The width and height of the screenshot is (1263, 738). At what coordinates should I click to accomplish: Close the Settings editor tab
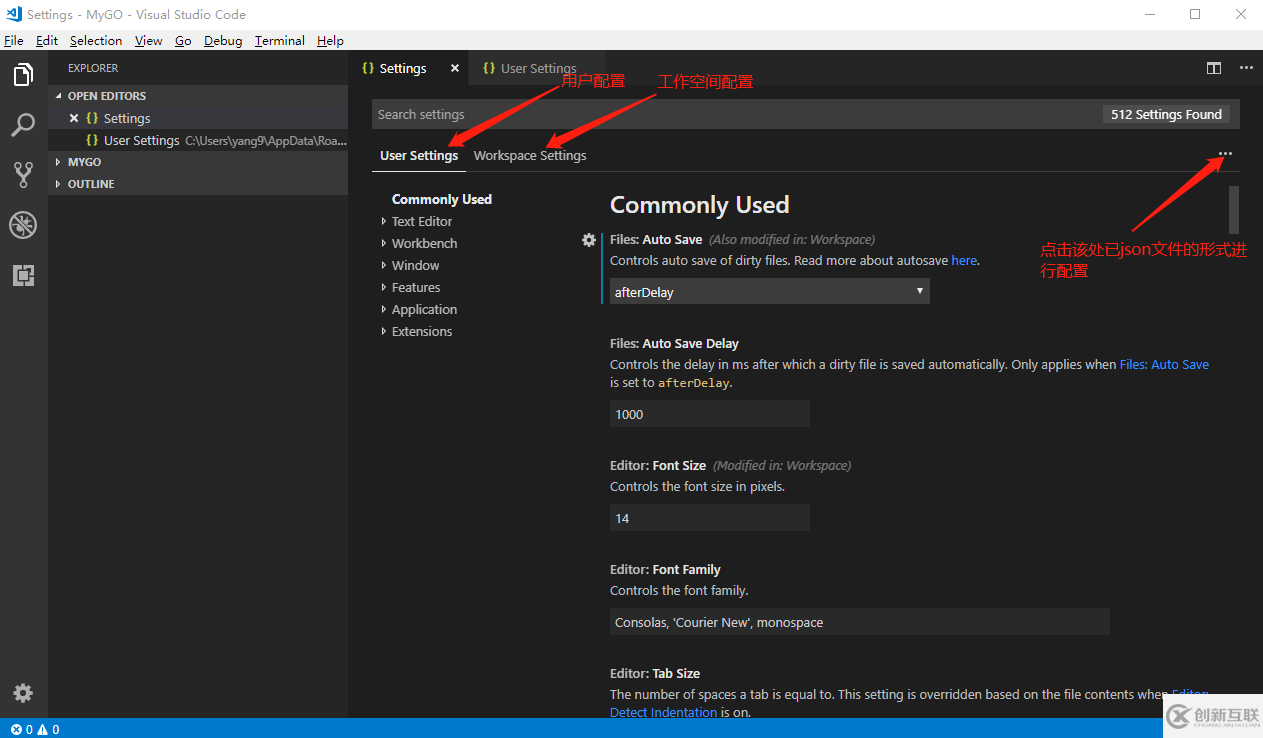pyautogui.click(x=455, y=68)
